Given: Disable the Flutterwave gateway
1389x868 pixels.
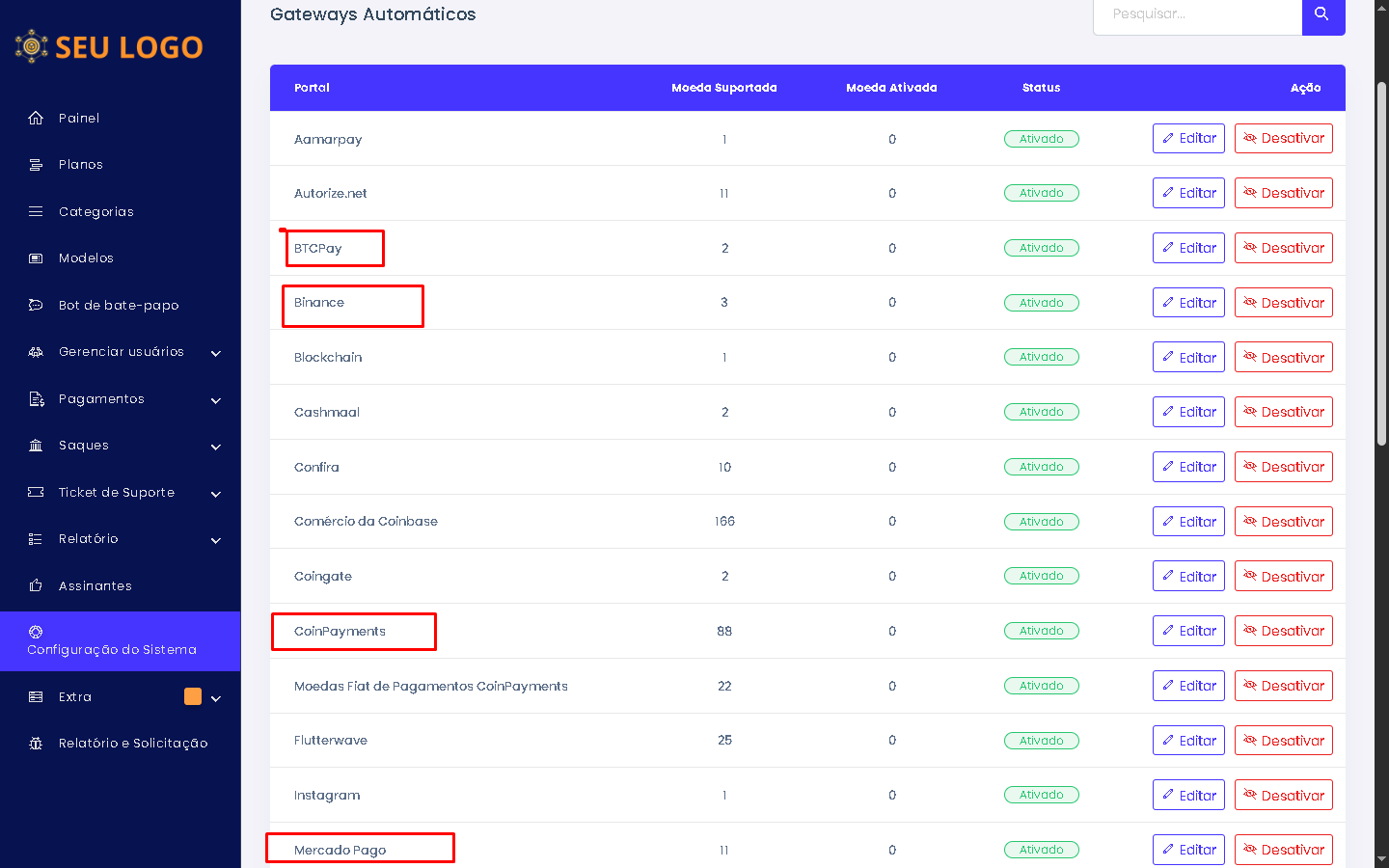Looking at the screenshot, I should tap(1283, 741).
